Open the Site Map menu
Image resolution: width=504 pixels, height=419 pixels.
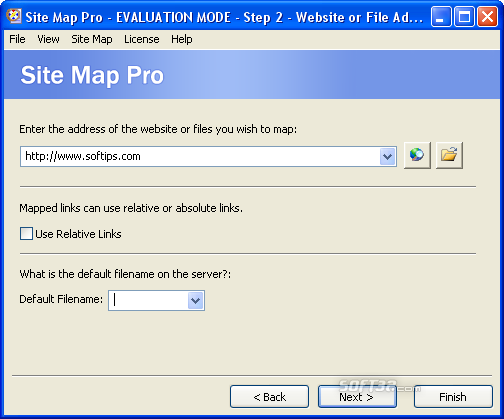pyautogui.click(x=92, y=39)
